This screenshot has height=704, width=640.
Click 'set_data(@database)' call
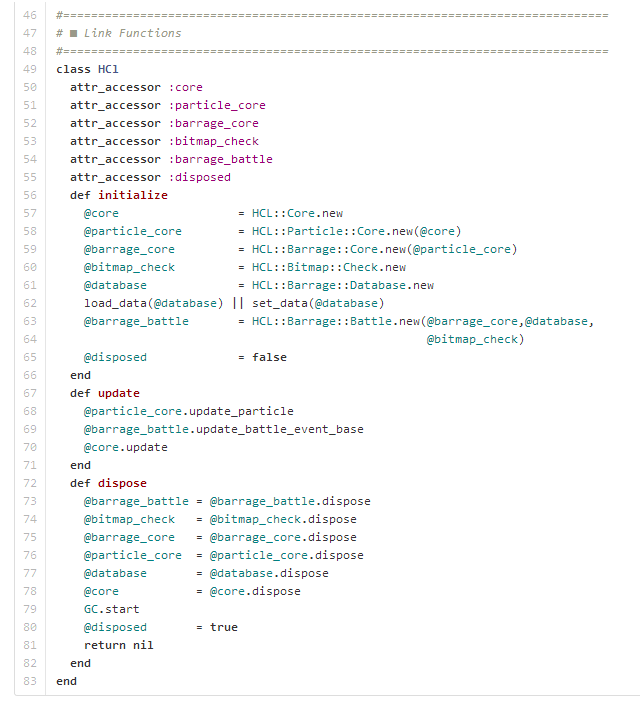[x=318, y=303]
